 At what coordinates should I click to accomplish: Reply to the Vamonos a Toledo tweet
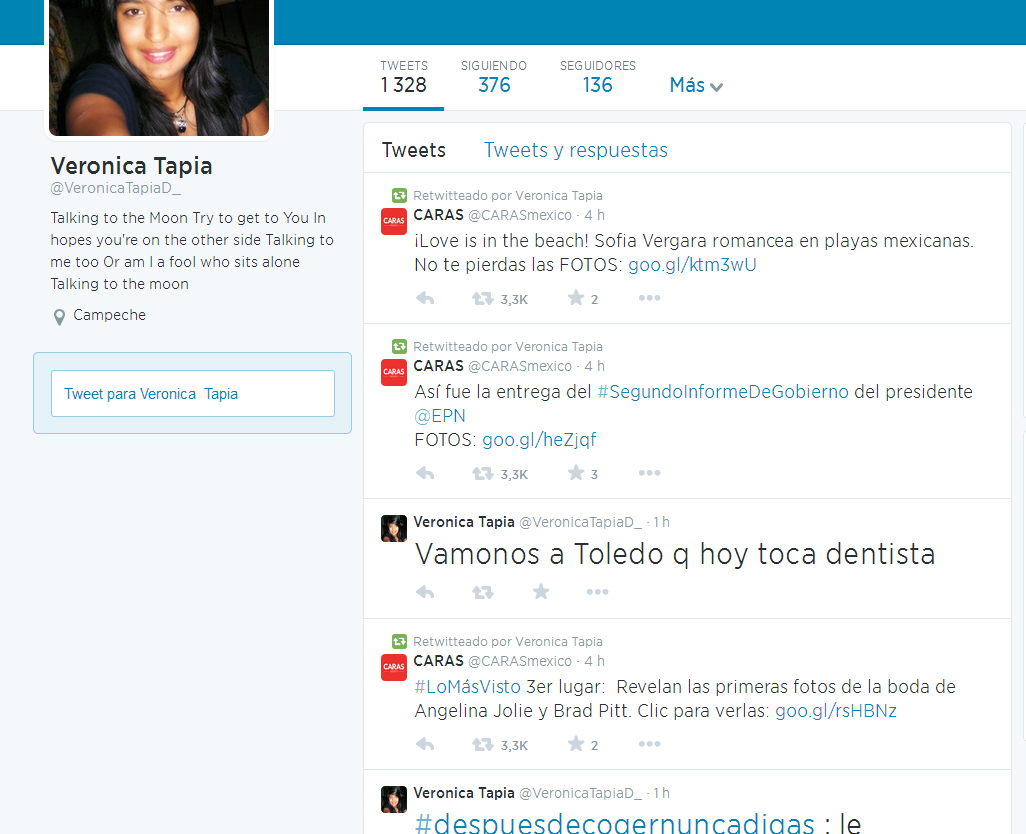[x=425, y=592]
